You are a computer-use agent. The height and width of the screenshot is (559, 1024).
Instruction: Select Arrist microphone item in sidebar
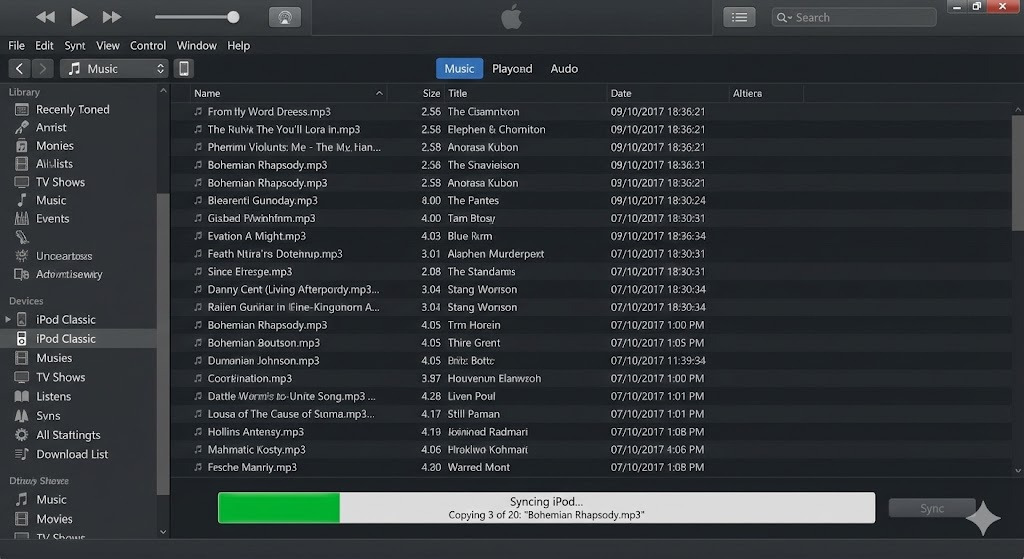(51, 128)
